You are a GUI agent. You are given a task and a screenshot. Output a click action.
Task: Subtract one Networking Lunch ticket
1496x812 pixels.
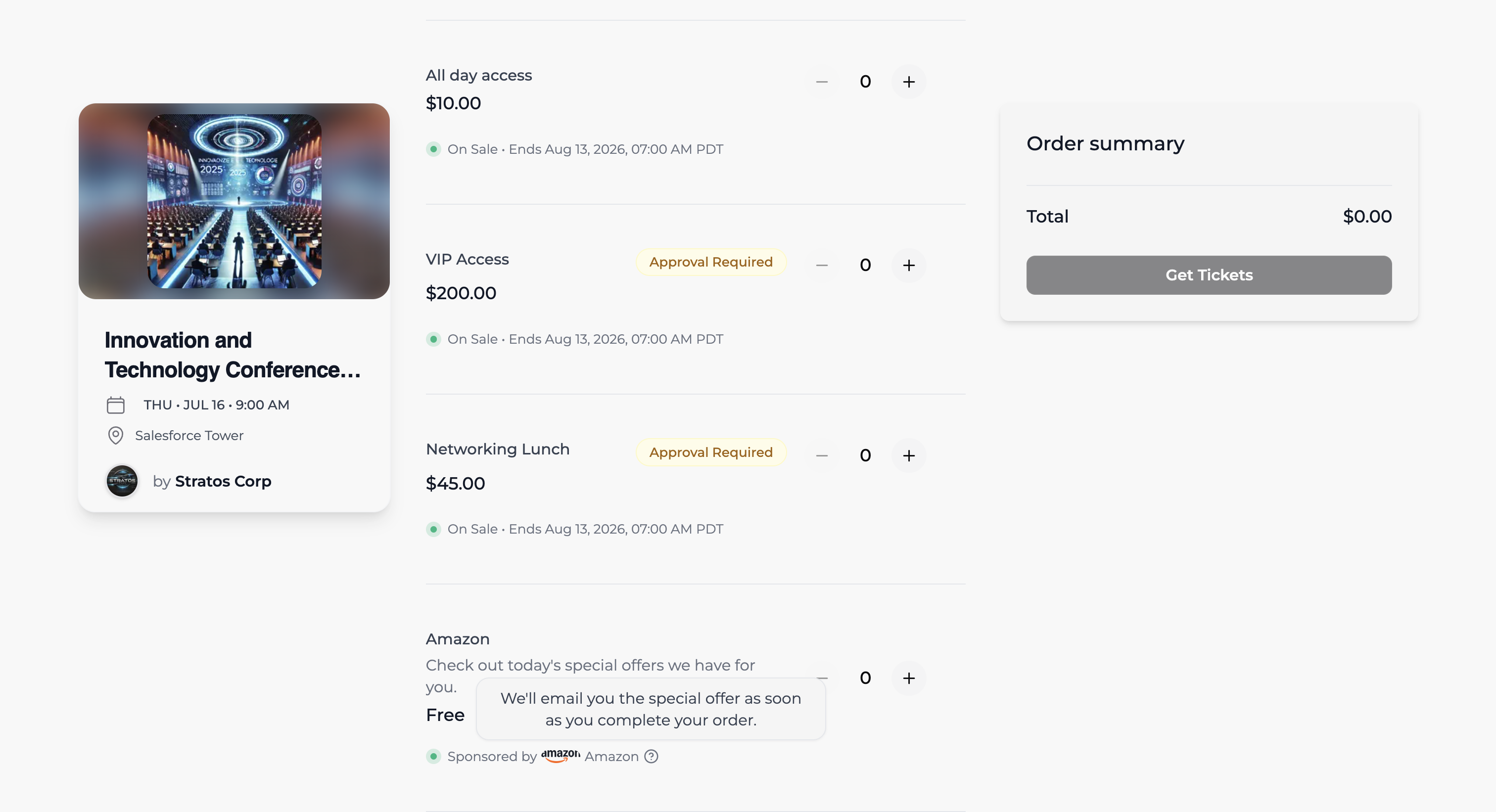tap(822, 455)
